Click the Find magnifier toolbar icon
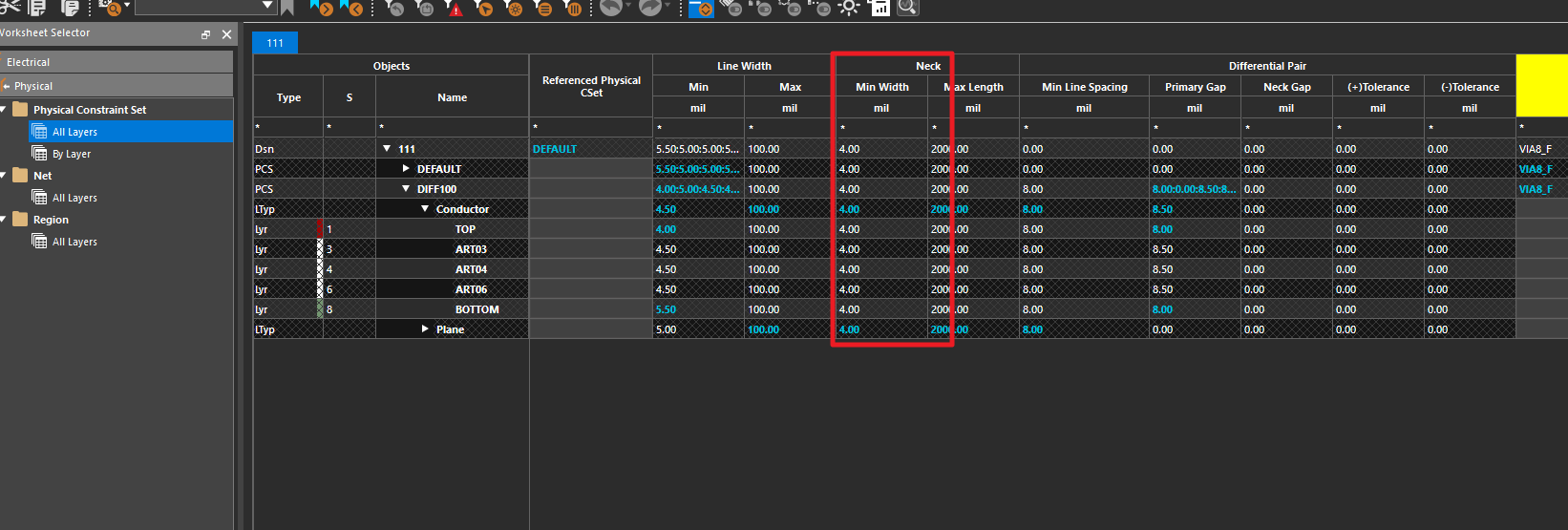Viewport: 1568px width, 530px height. point(111,8)
